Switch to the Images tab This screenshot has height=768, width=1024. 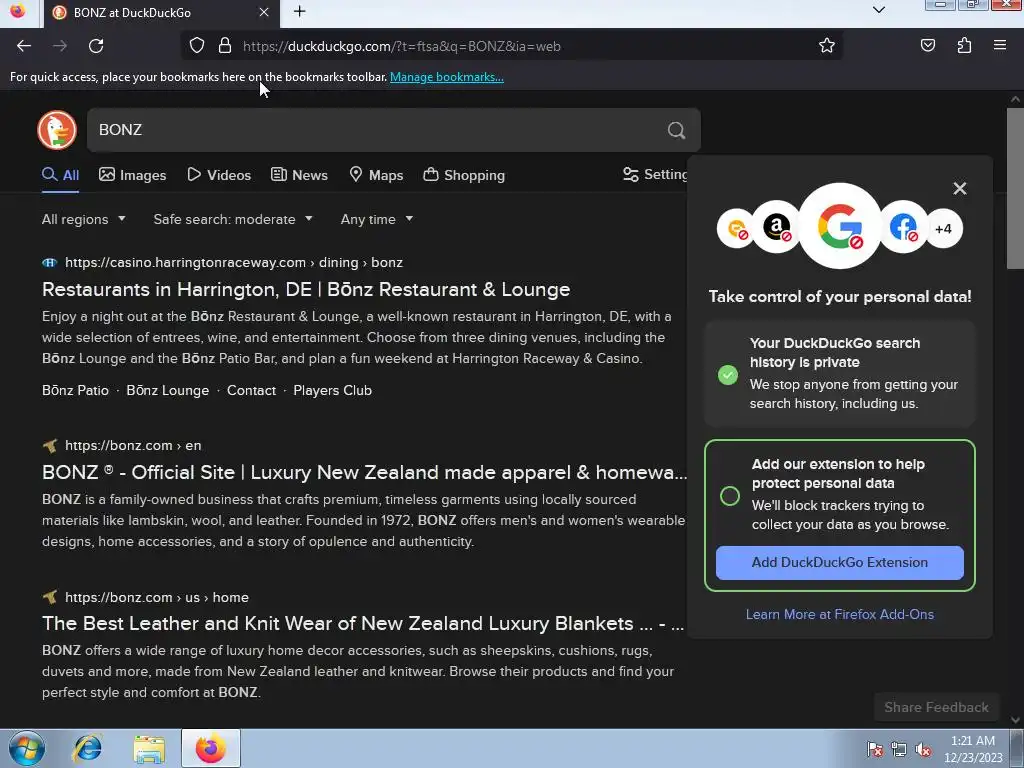(x=133, y=175)
